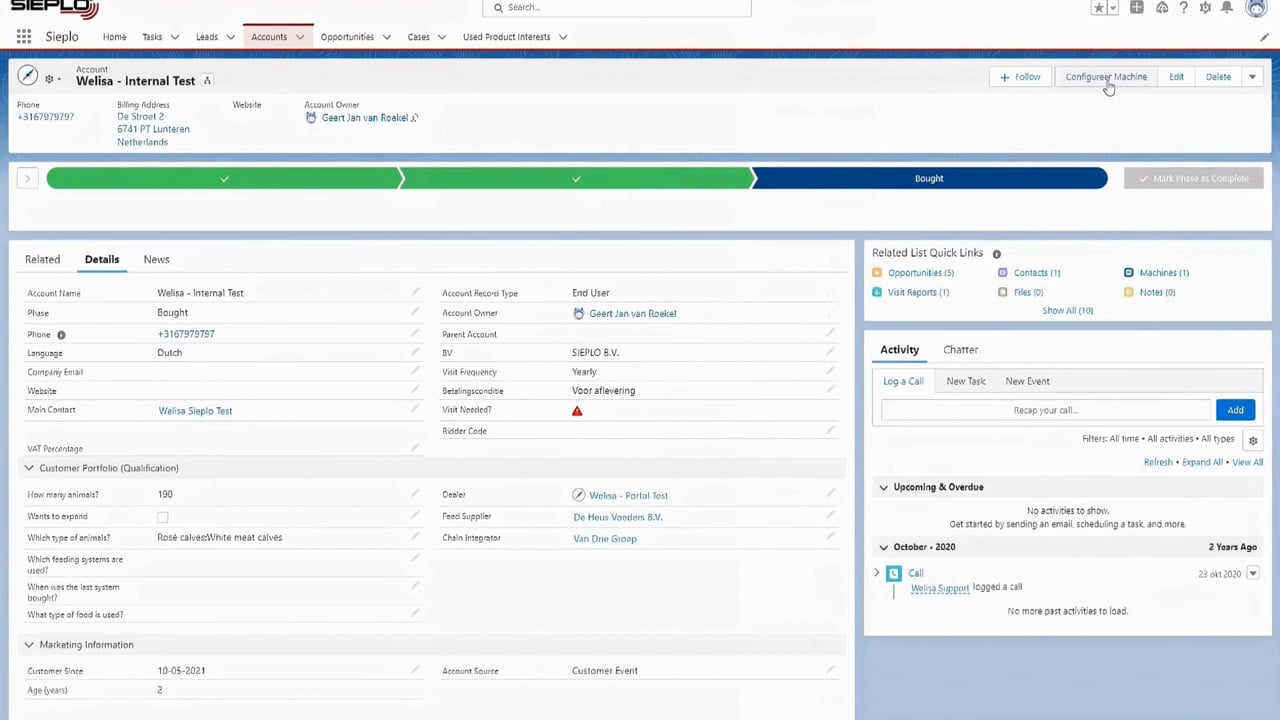Expand the logged Call activity item
This screenshot has width=1280, height=720.
tap(877, 573)
